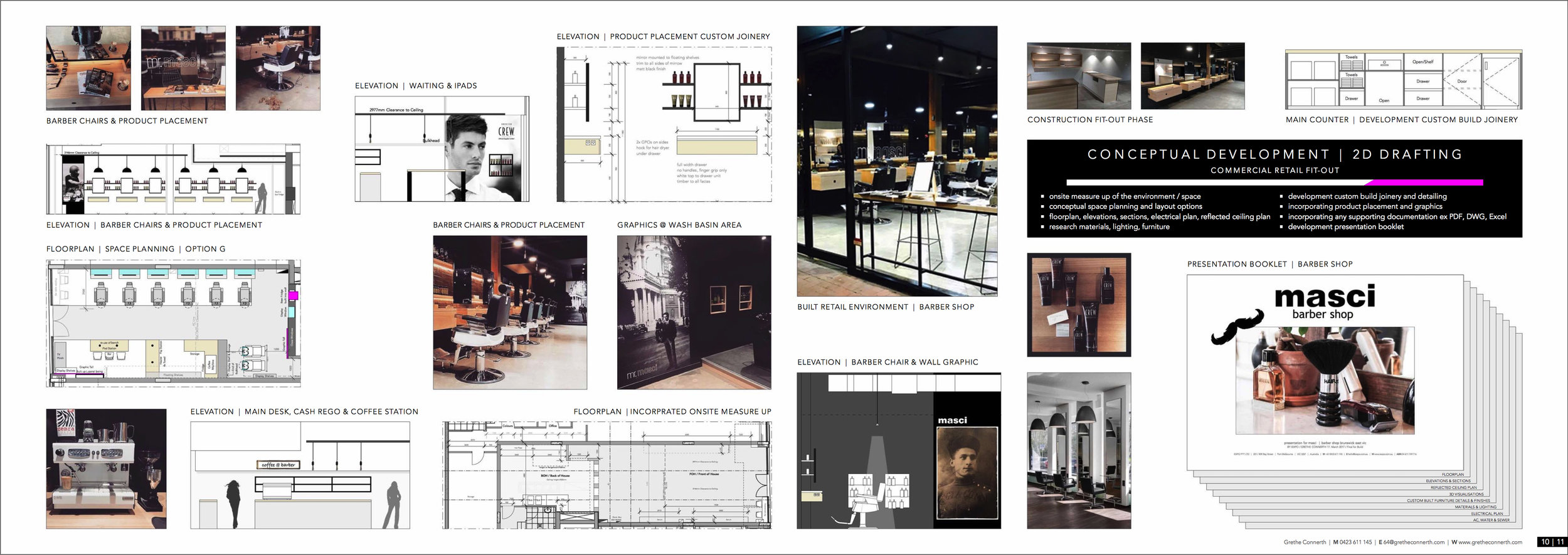The height and width of the screenshot is (555, 1568).
Task: Select bullet 'incorporating product placement and graphics'
Action: pyautogui.click(x=1365, y=206)
